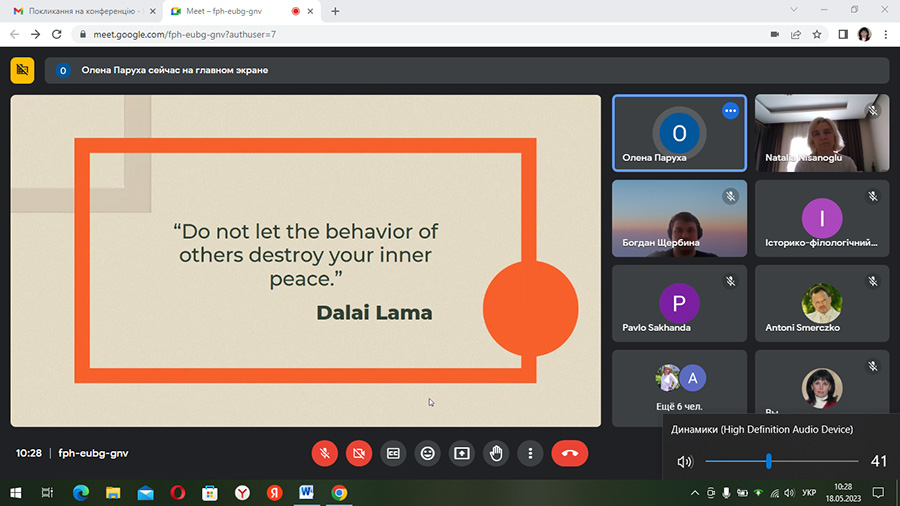The height and width of the screenshot is (506, 900).
Task: Switch to Word from taskbar
Action: click(x=307, y=493)
